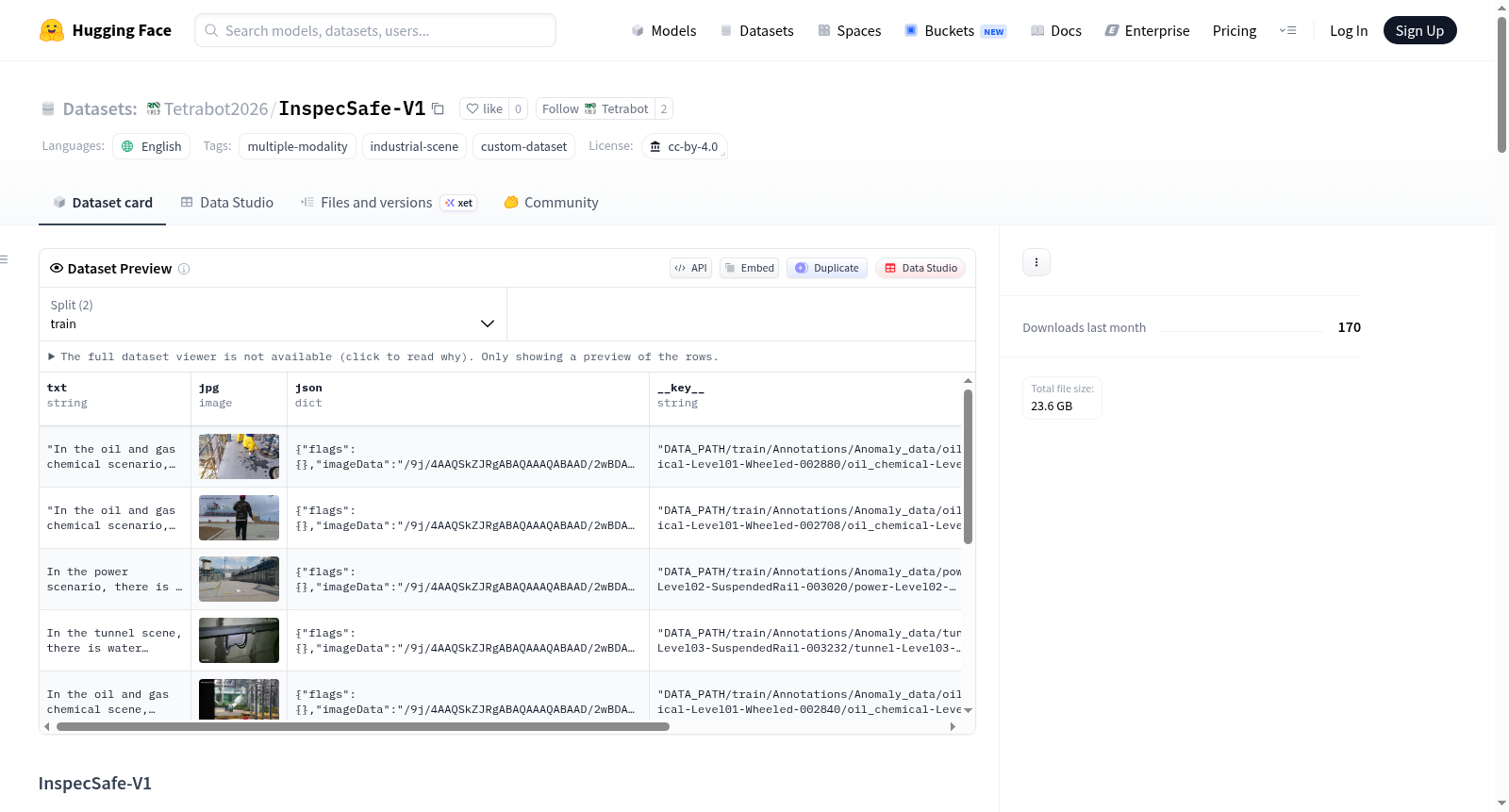Like the InspecSafe-V1 dataset
Image resolution: width=1509 pixels, height=812 pixels.
(x=484, y=108)
